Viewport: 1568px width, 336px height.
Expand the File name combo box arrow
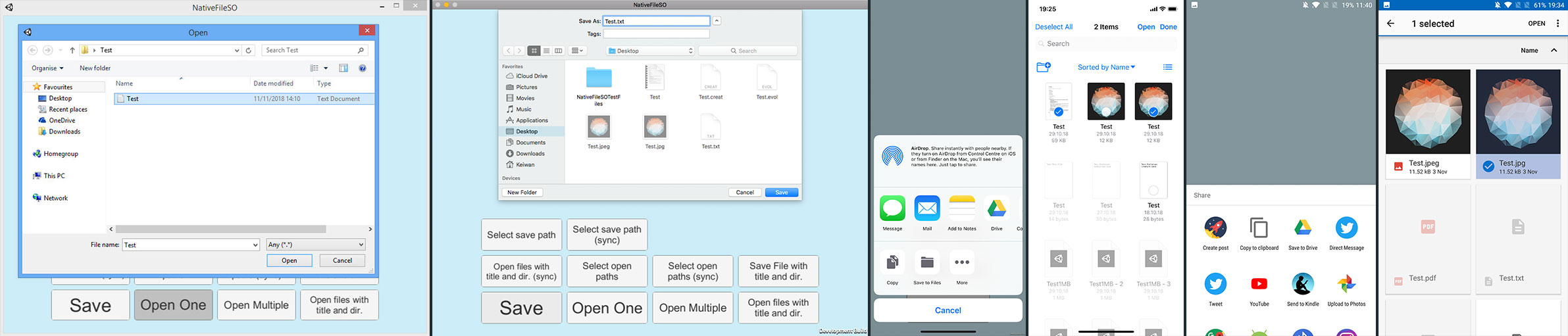pos(255,245)
